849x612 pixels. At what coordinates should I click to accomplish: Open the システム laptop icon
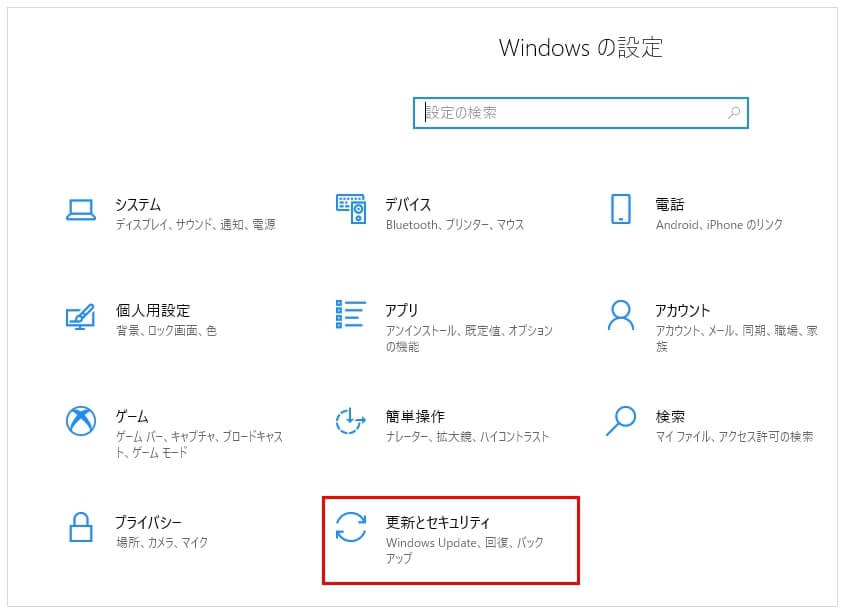point(81,210)
